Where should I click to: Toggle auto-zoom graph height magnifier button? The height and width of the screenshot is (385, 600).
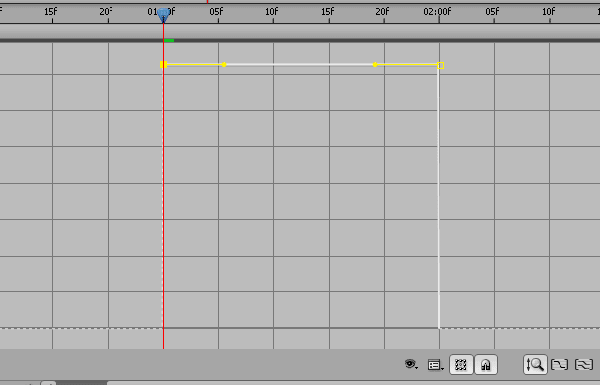(x=535, y=364)
